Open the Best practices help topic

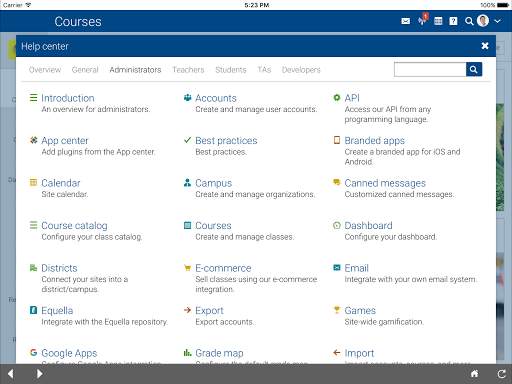(x=226, y=141)
